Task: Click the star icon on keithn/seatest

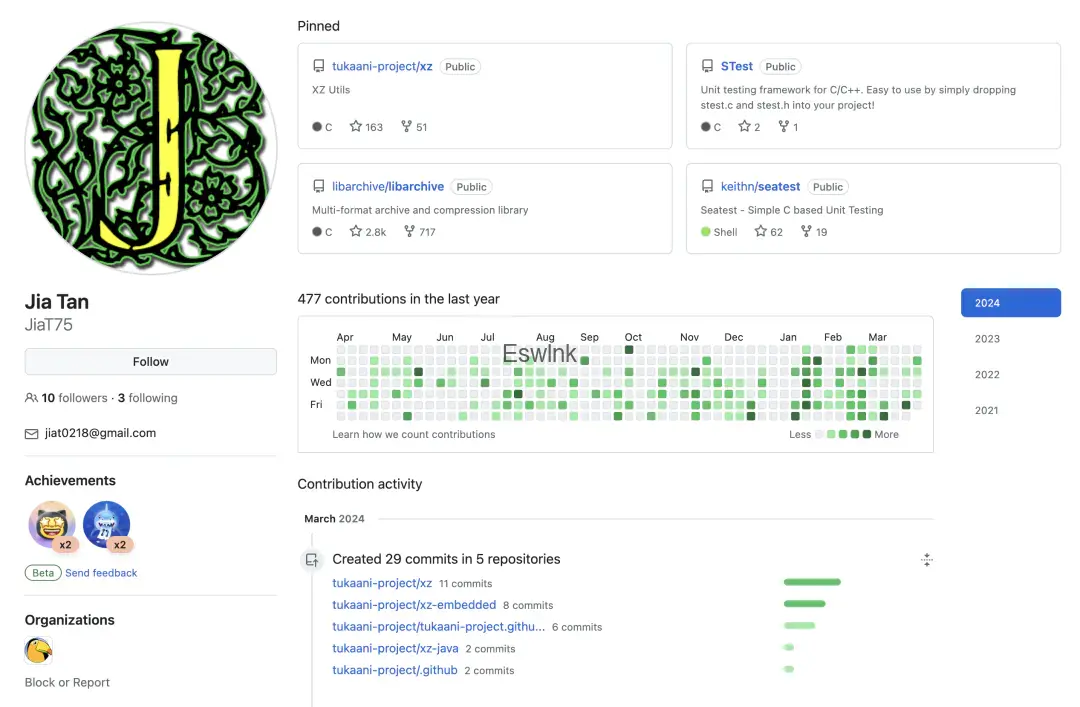Action: coord(761,232)
